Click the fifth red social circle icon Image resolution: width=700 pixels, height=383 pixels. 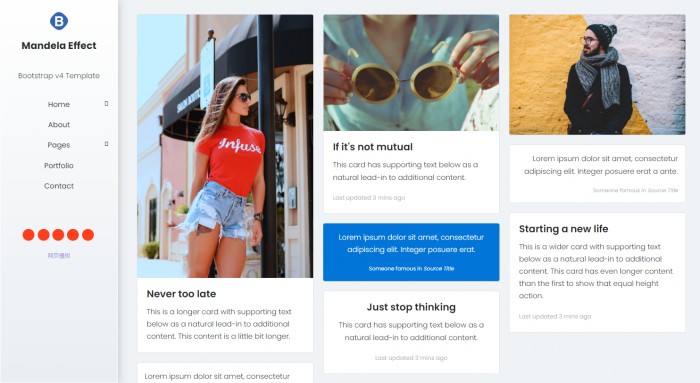(x=88, y=235)
